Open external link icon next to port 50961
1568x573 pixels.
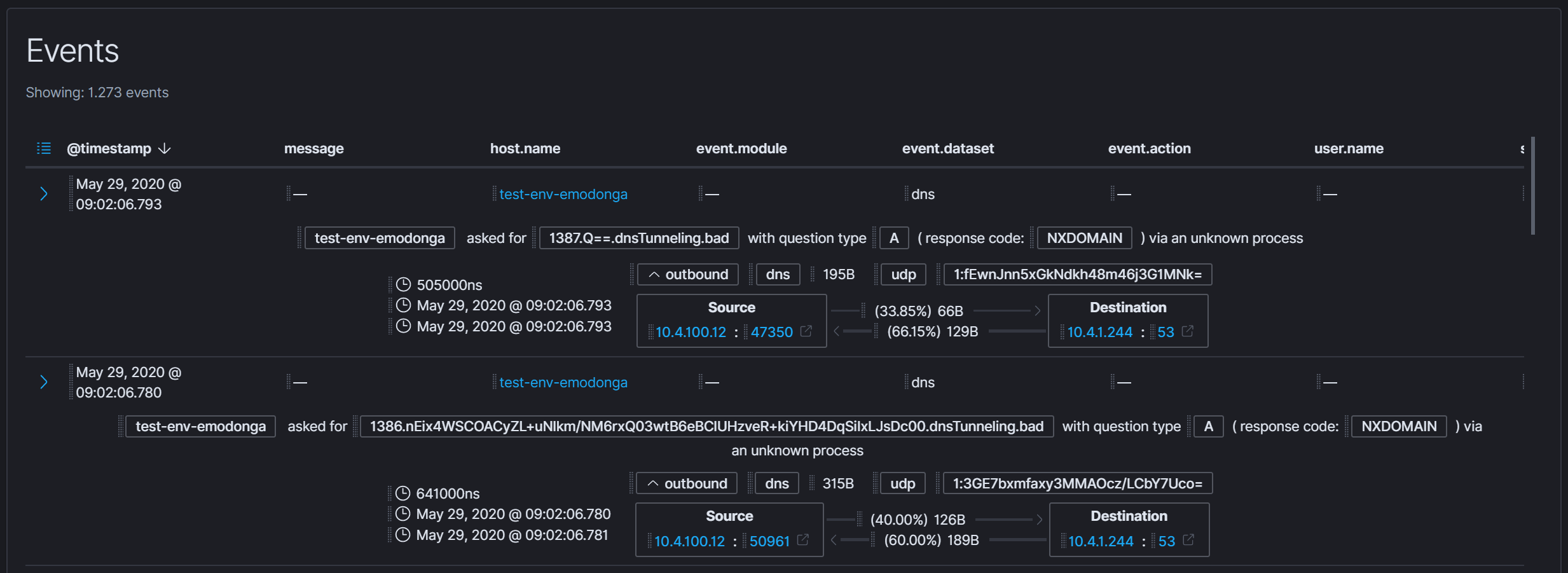coord(803,540)
